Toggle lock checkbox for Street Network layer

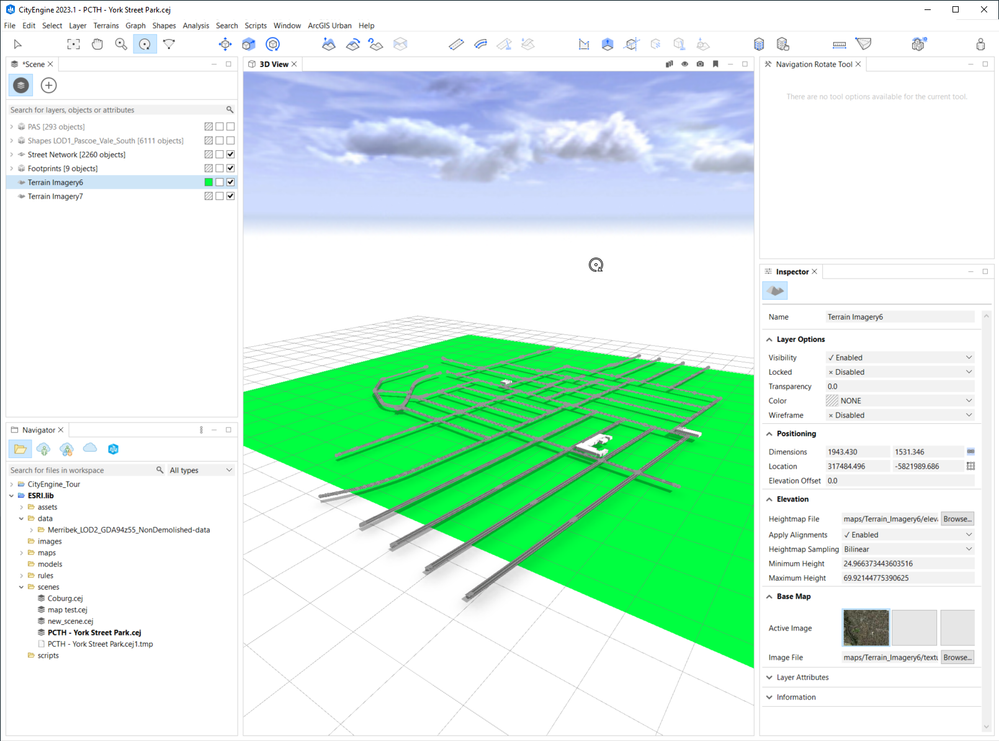(219, 154)
